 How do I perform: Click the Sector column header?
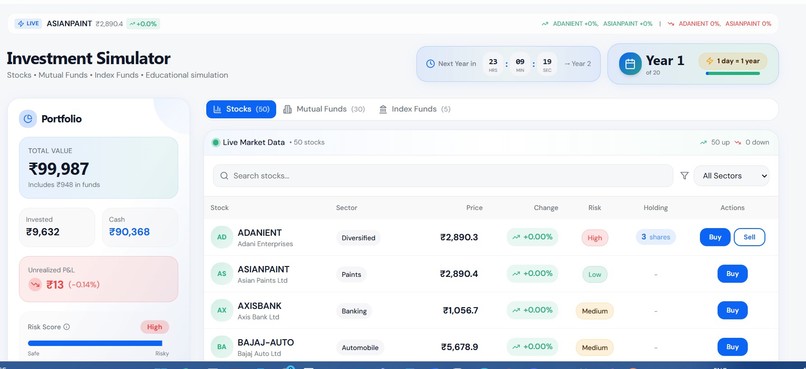point(346,208)
